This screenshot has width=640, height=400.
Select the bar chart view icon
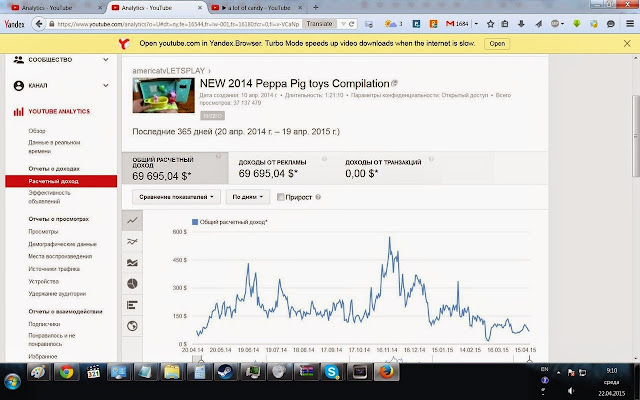click(x=132, y=305)
